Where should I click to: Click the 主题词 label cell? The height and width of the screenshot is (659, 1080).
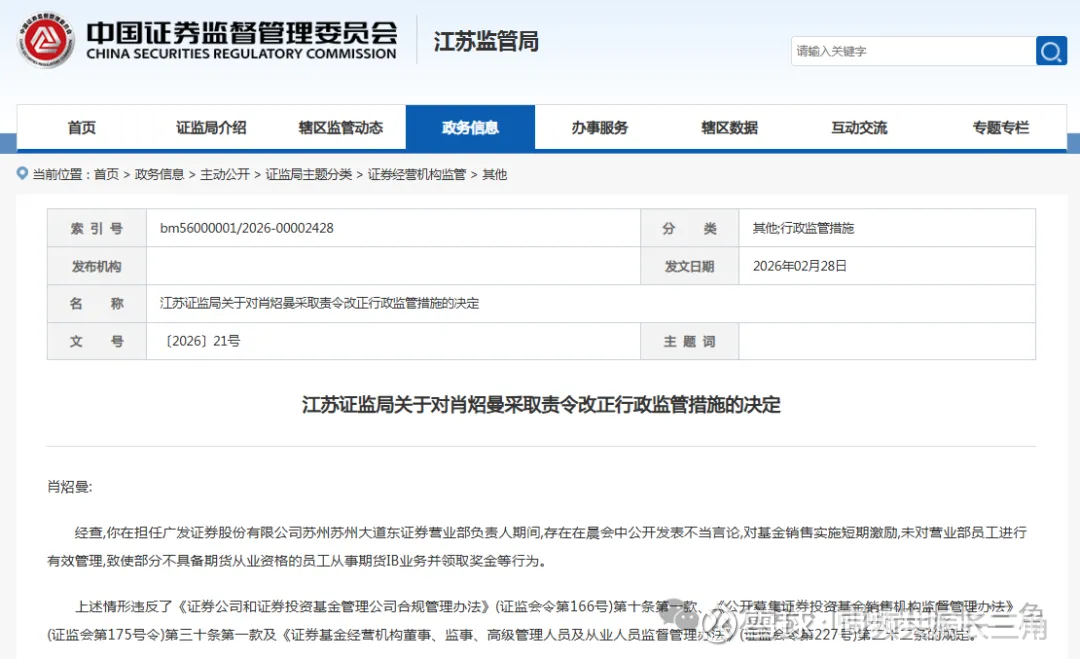(689, 341)
